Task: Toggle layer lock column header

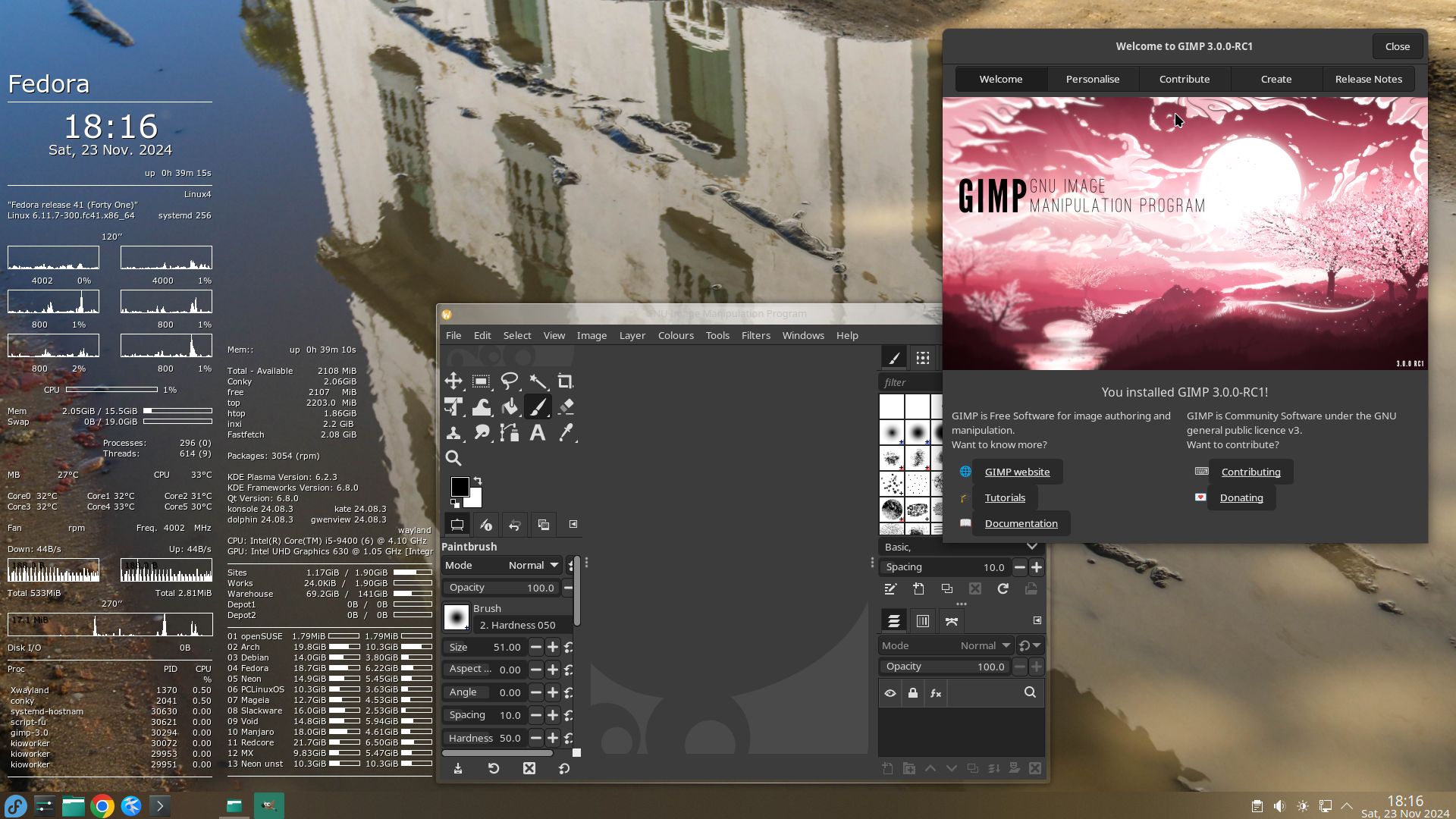Action: point(913,693)
